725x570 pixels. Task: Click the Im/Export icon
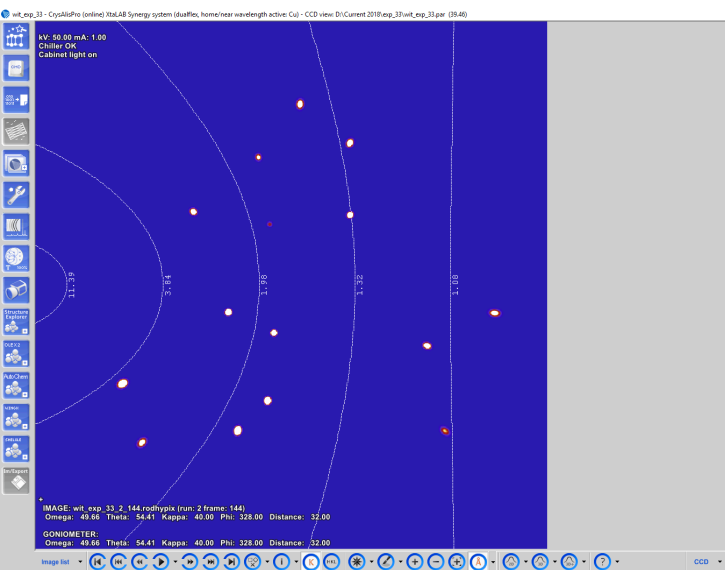pos(16,479)
